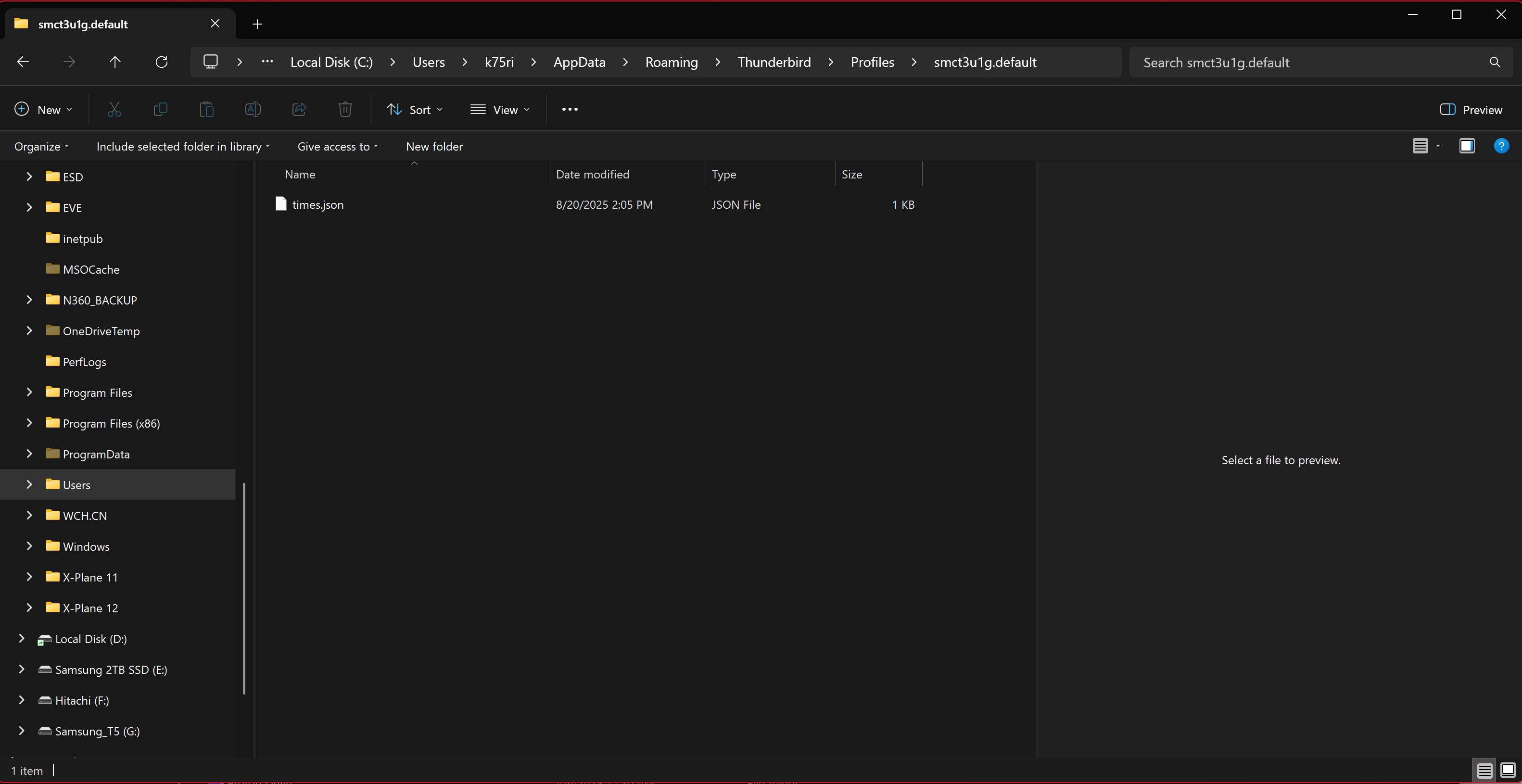Click the navigation pane vertical scrollbar
The image size is (1522, 784).
tap(243, 588)
